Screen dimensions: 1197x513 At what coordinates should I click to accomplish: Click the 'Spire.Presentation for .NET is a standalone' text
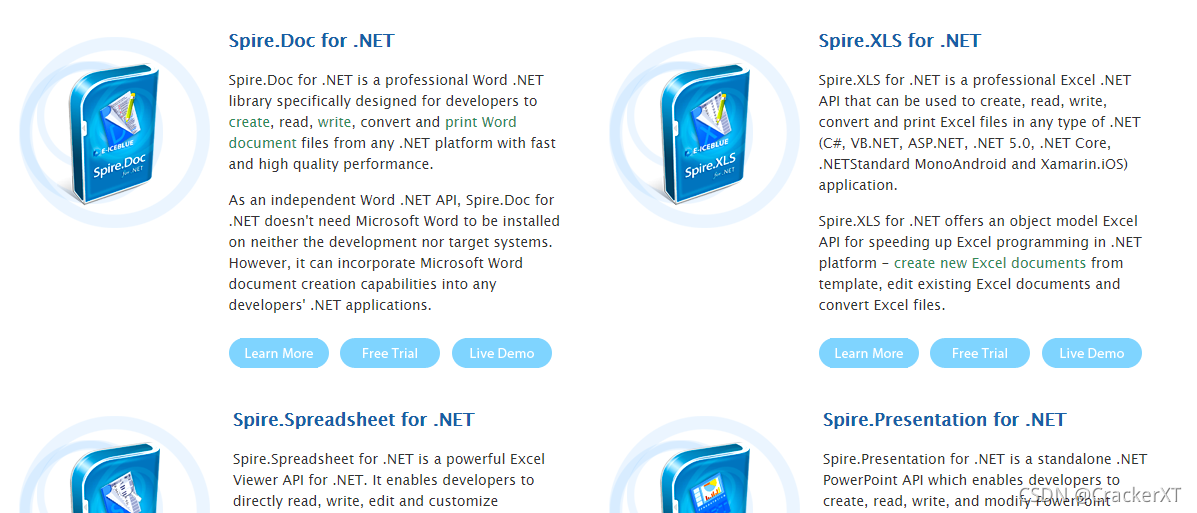(x=985, y=480)
